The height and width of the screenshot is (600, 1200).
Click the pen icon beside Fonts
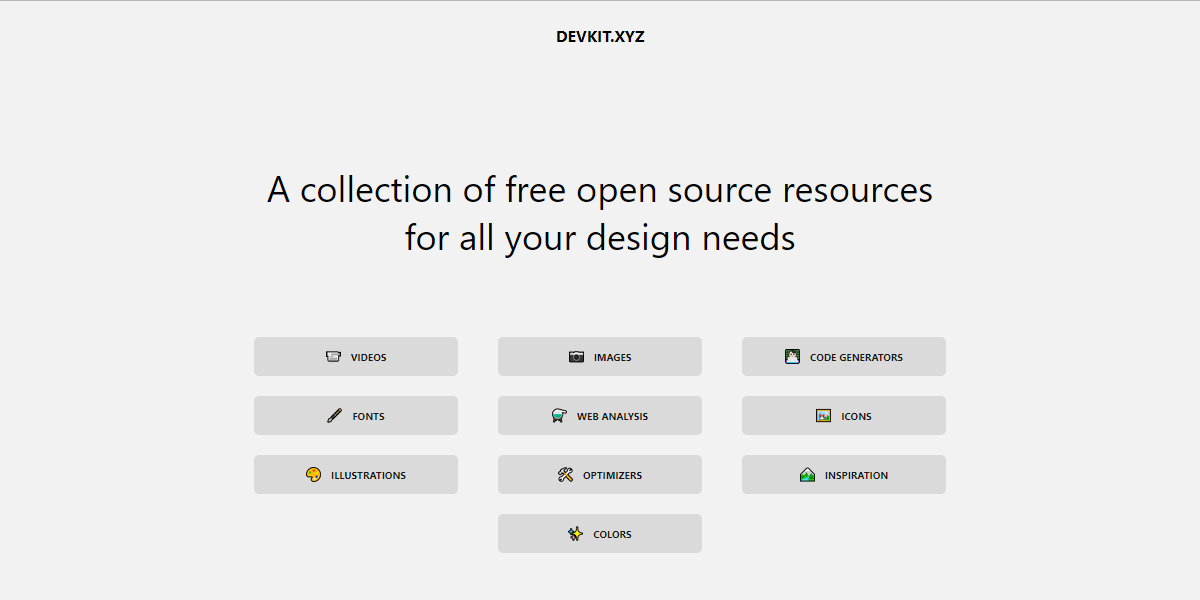[335, 416]
